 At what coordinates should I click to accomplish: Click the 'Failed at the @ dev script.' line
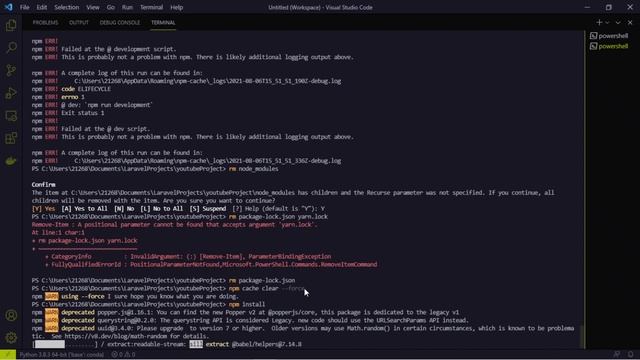pos(105,129)
